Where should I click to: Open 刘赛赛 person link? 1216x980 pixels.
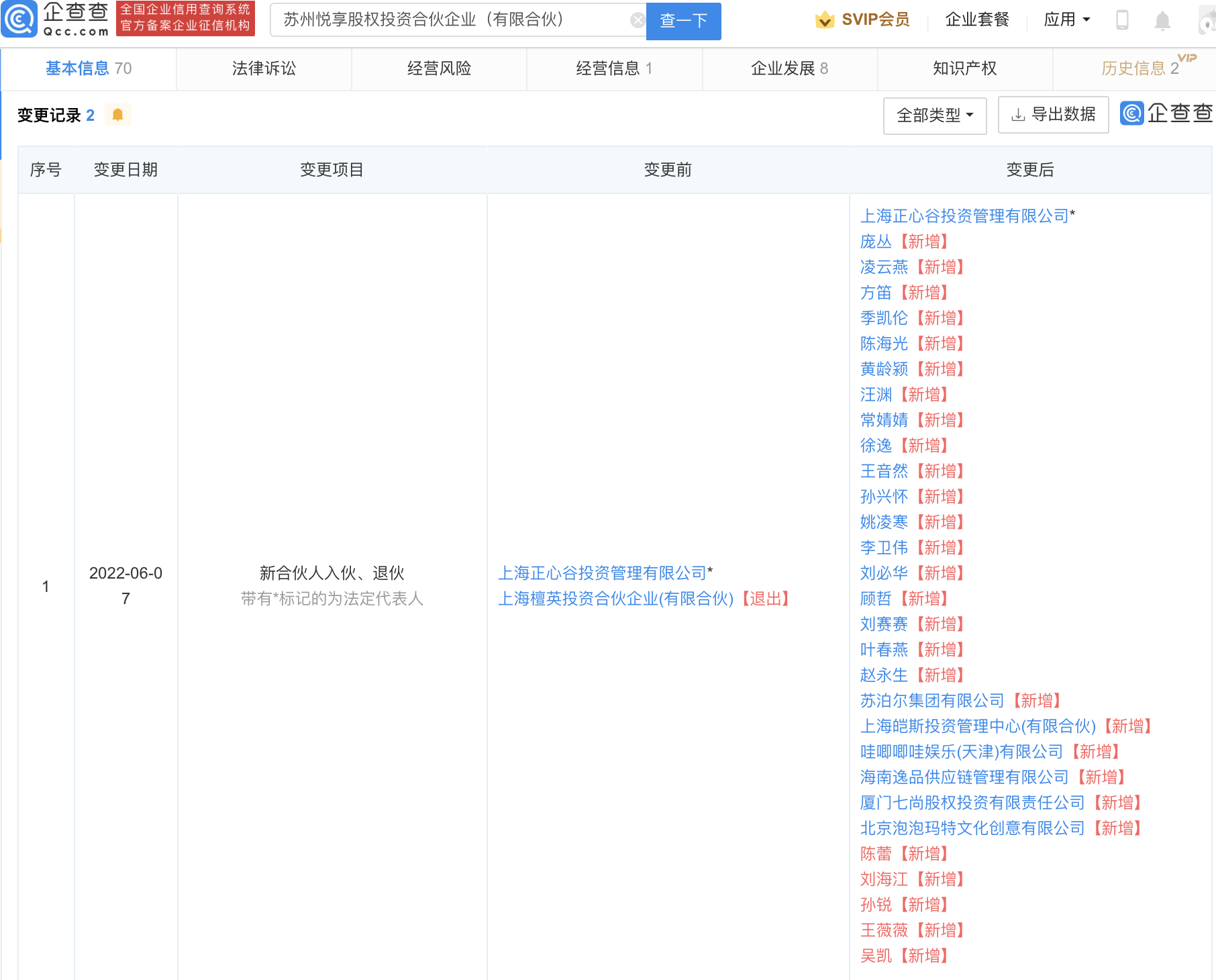(884, 624)
